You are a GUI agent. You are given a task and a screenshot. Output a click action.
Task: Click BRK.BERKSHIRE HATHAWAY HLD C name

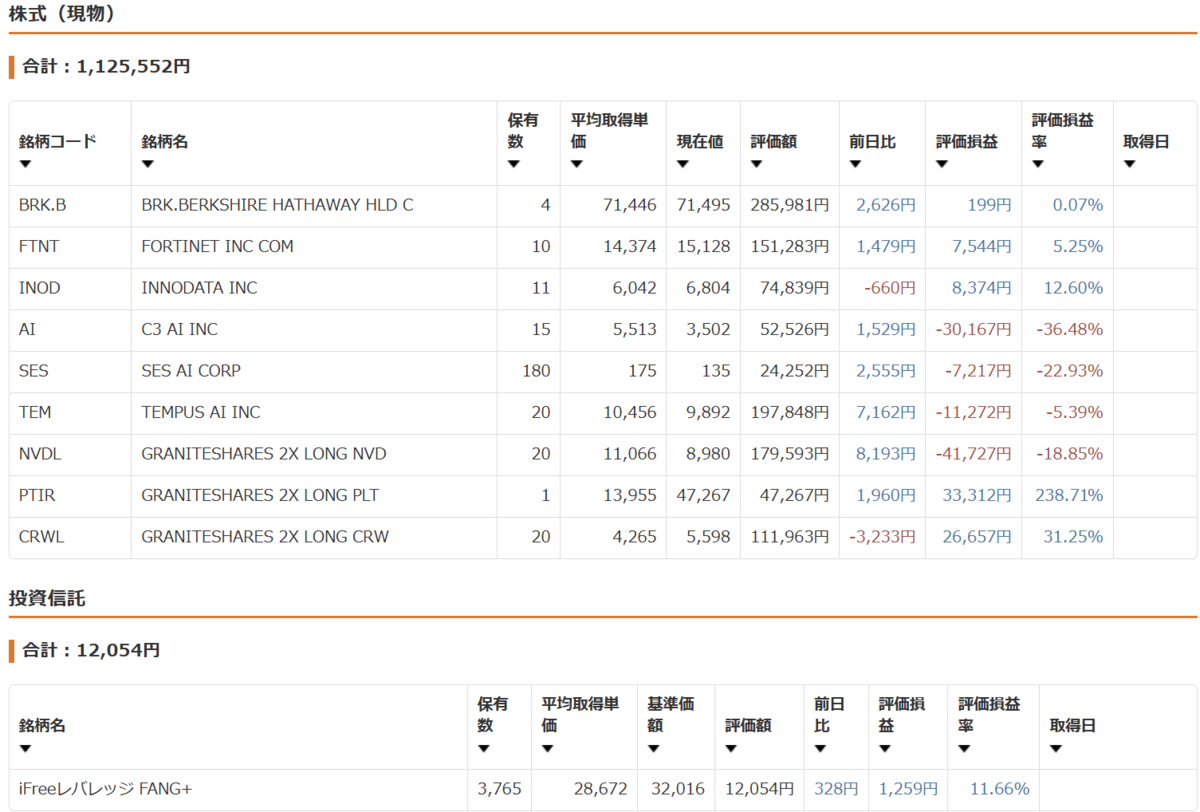coord(277,205)
